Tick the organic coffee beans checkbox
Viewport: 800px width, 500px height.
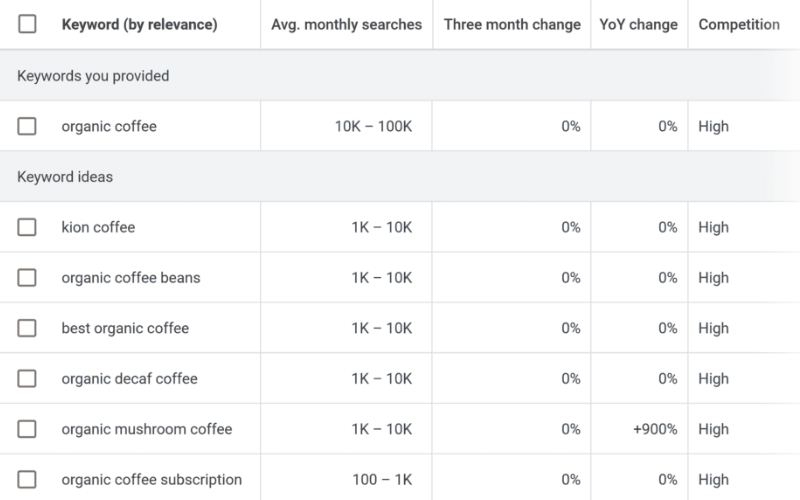click(x=27, y=278)
